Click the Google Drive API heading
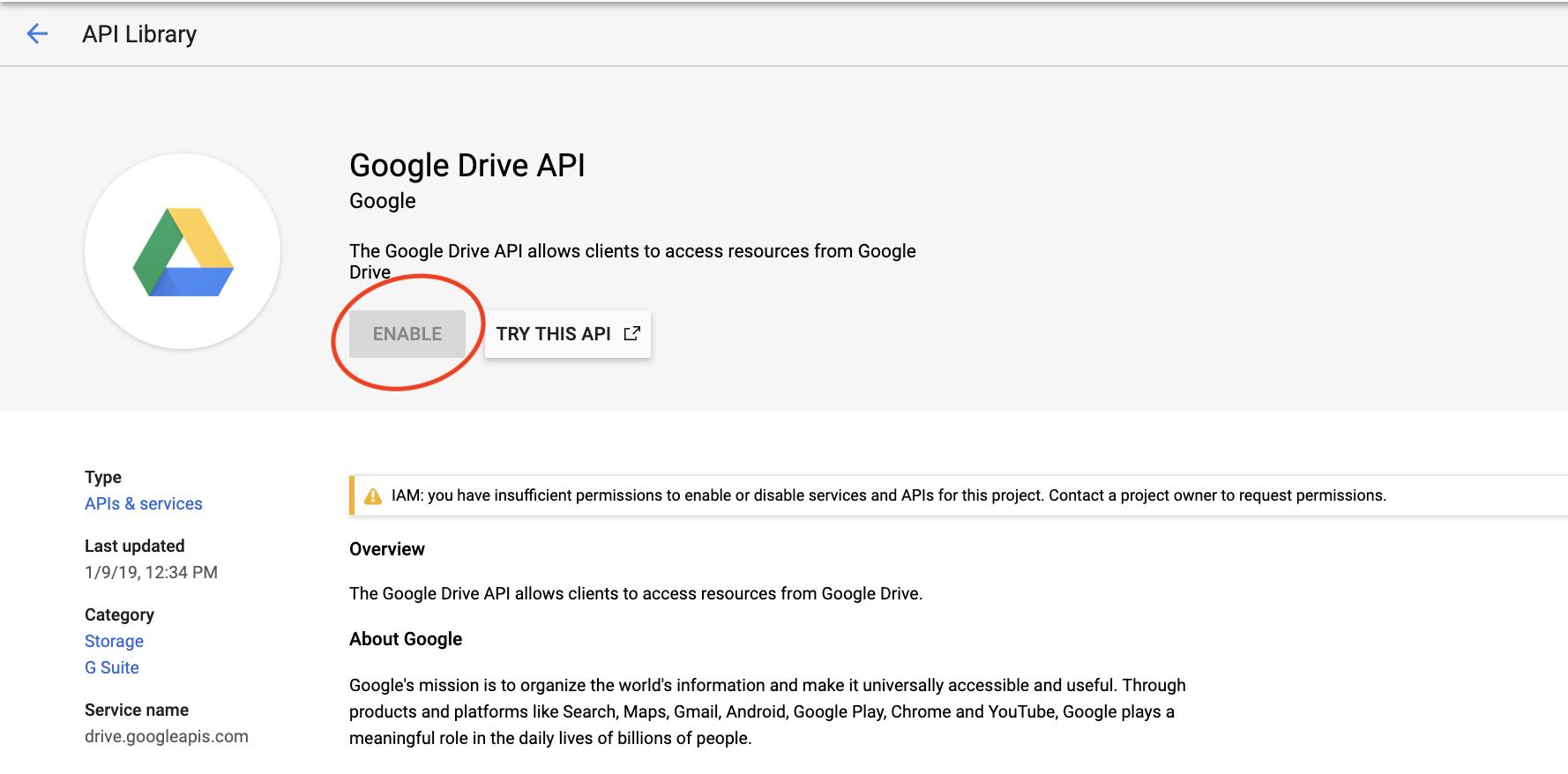Image resolution: width=1568 pixels, height=774 pixels. pos(467,166)
